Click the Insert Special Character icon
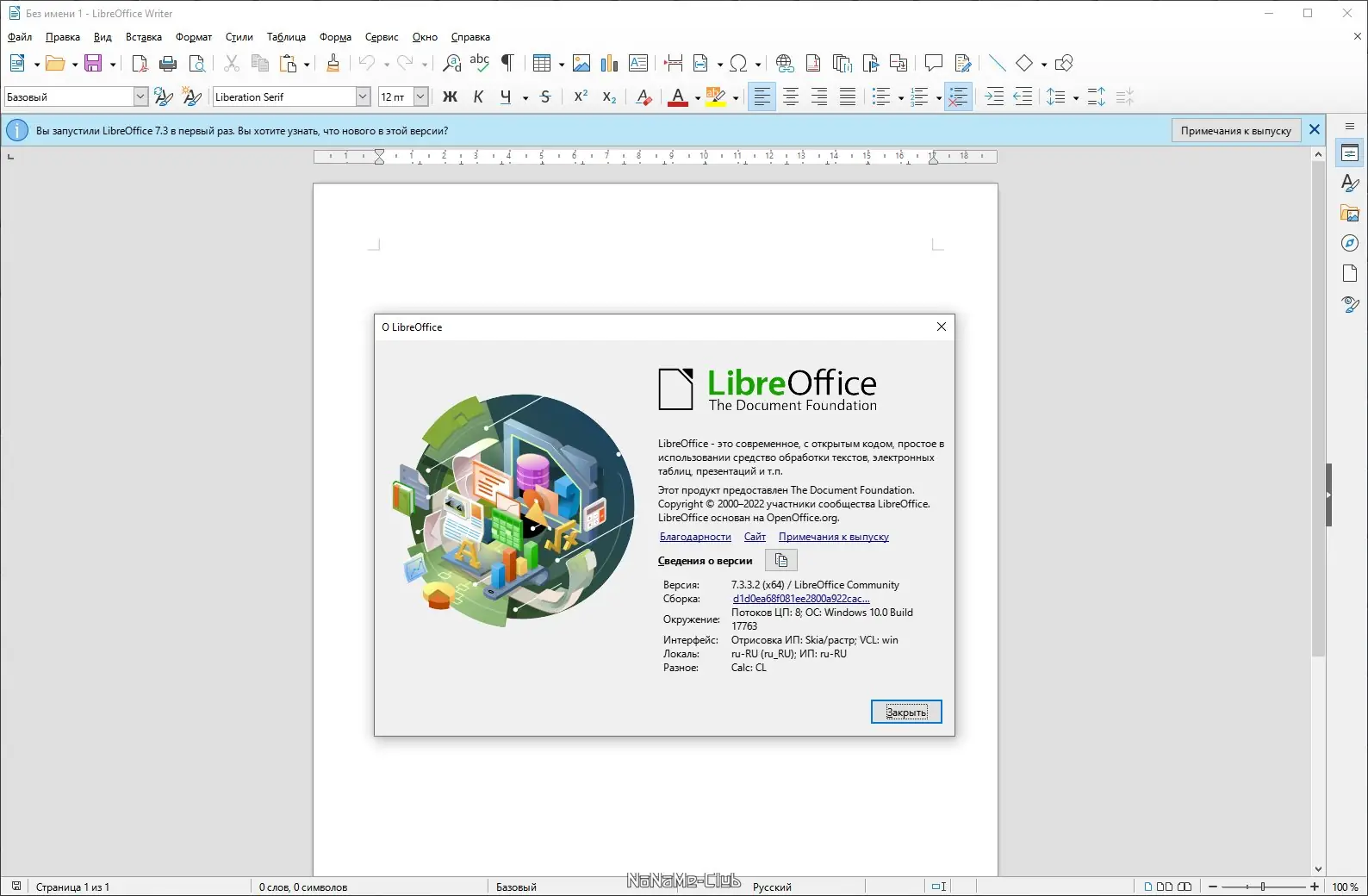The width and height of the screenshot is (1368, 896). tap(738, 64)
